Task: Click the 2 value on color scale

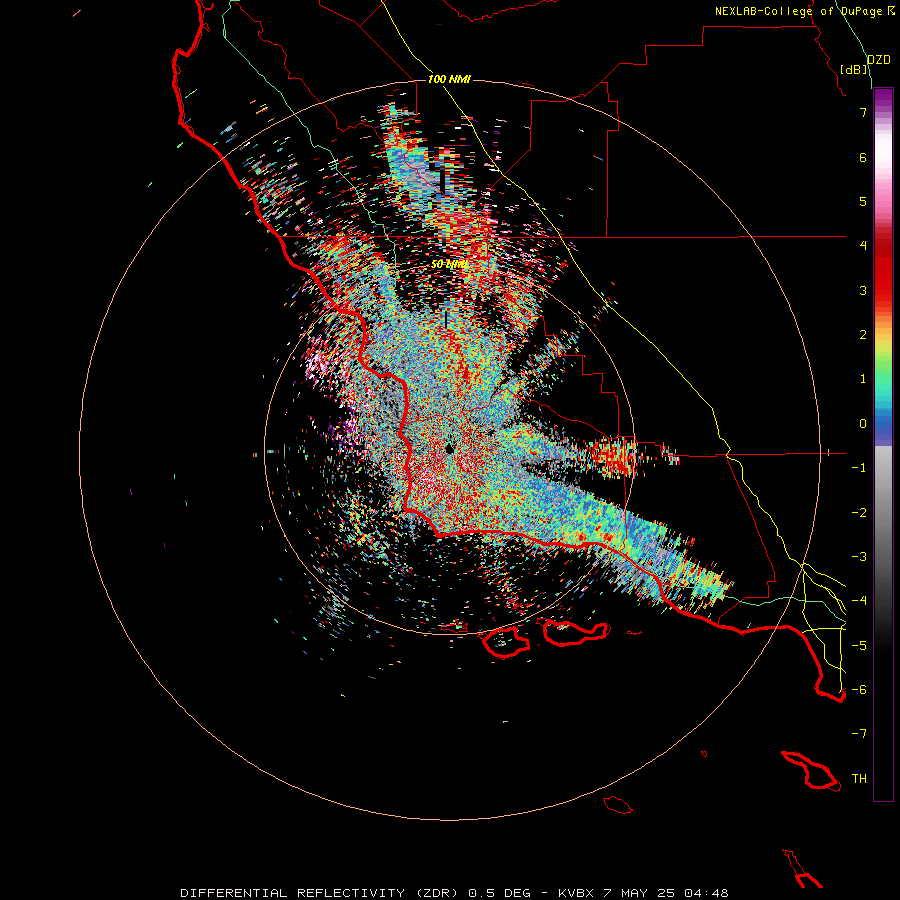Action: click(x=863, y=335)
